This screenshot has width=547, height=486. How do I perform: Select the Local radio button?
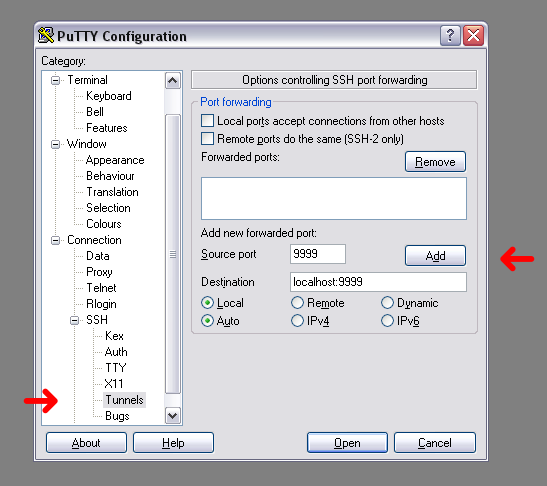(208, 303)
